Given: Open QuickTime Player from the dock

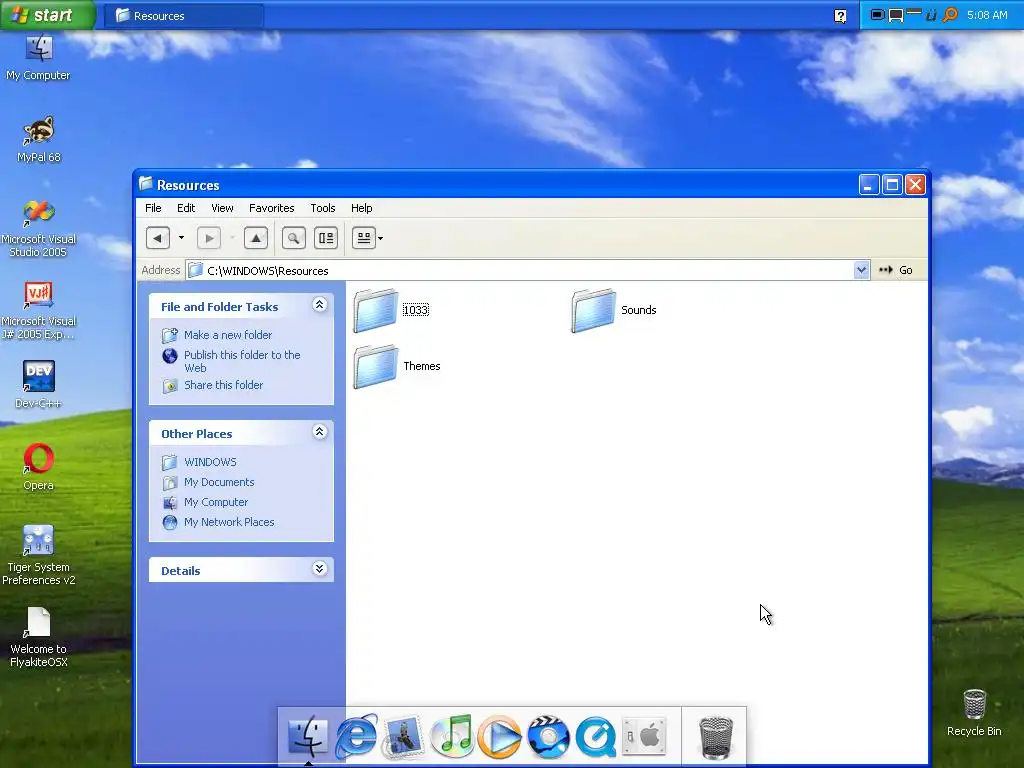Looking at the screenshot, I should pyautogui.click(x=596, y=737).
